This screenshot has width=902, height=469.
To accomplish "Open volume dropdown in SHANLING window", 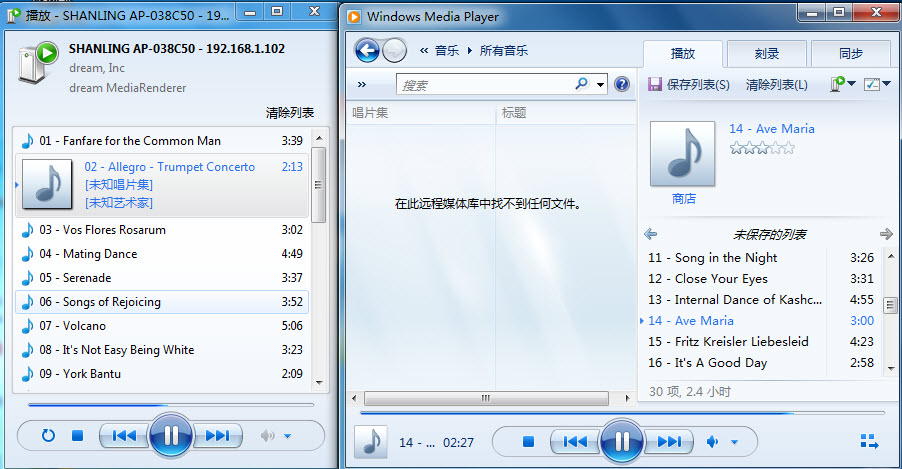I will [288, 436].
